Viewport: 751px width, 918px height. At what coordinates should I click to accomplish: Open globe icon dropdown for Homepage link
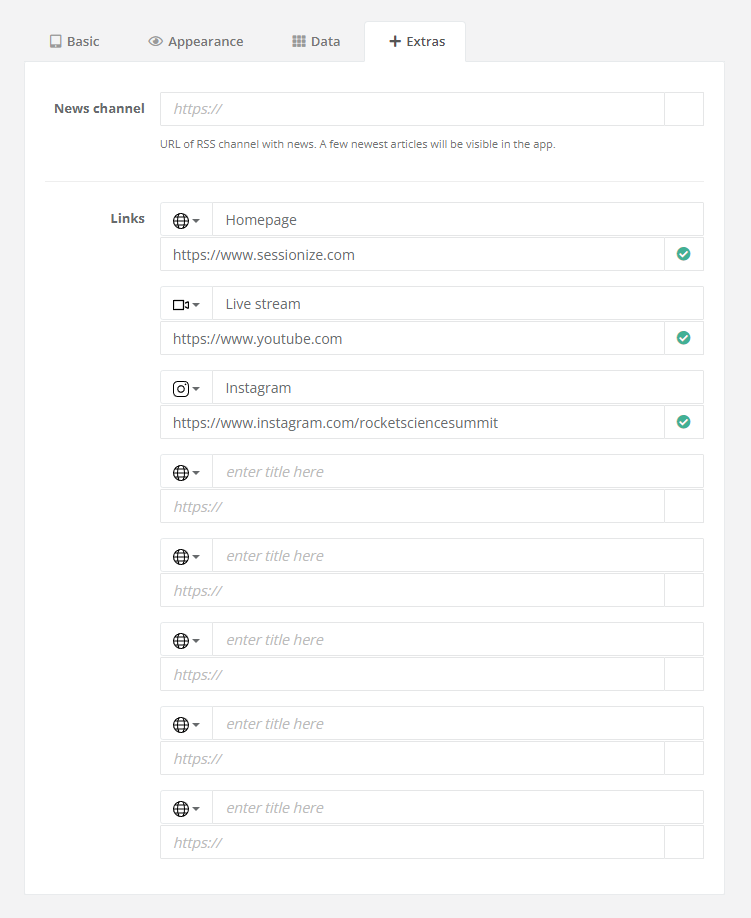pyautogui.click(x=186, y=220)
